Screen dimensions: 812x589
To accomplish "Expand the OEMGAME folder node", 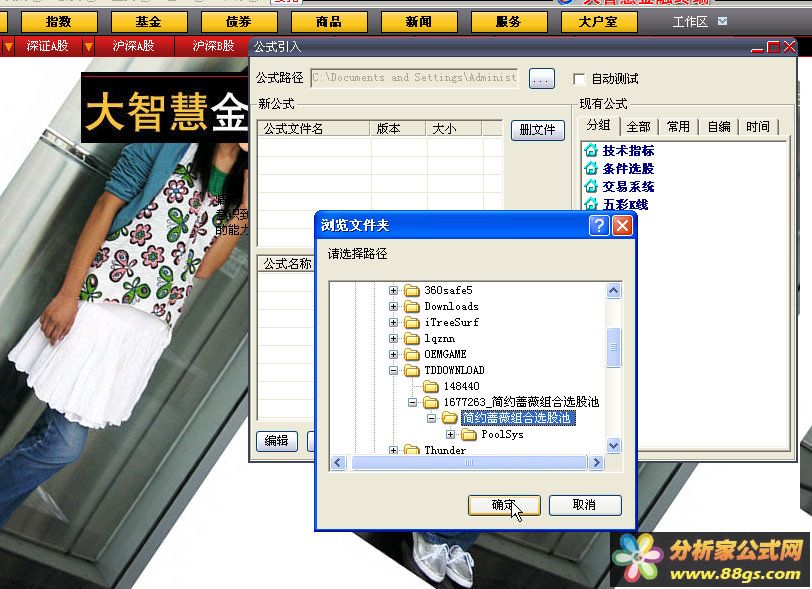I will click(x=394, y=355).
